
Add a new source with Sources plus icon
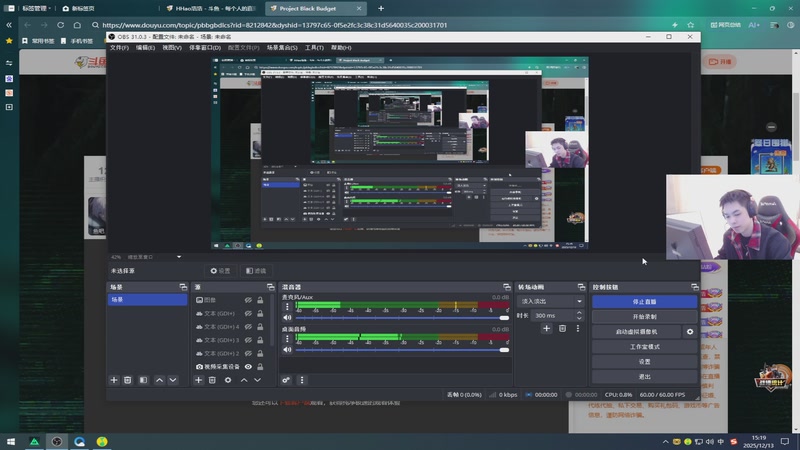(x=198, y=380)
